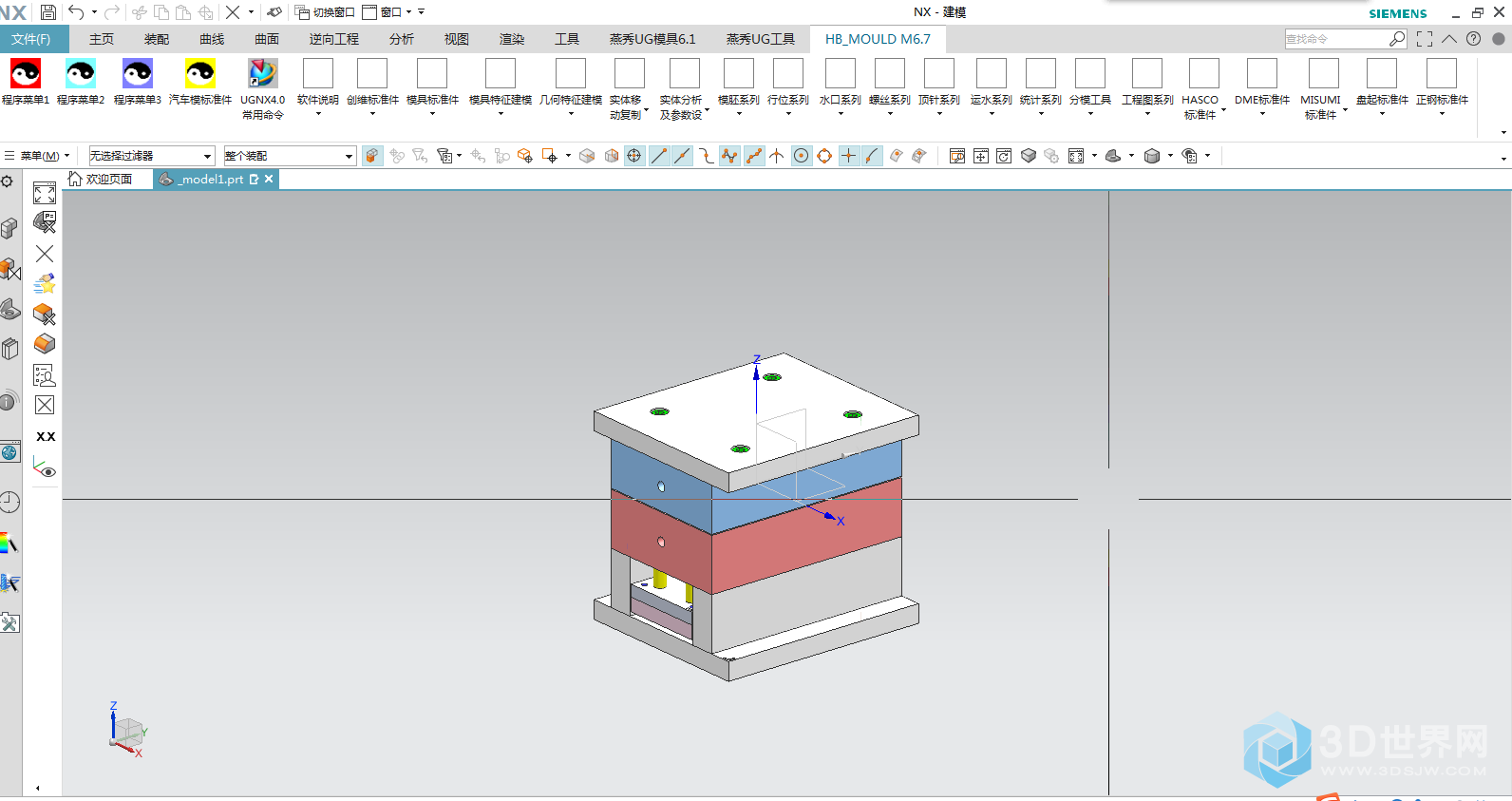This screenshot has width=1512, height=801.
Task: Toggle the snap arc center option
Action: point(802,156)
